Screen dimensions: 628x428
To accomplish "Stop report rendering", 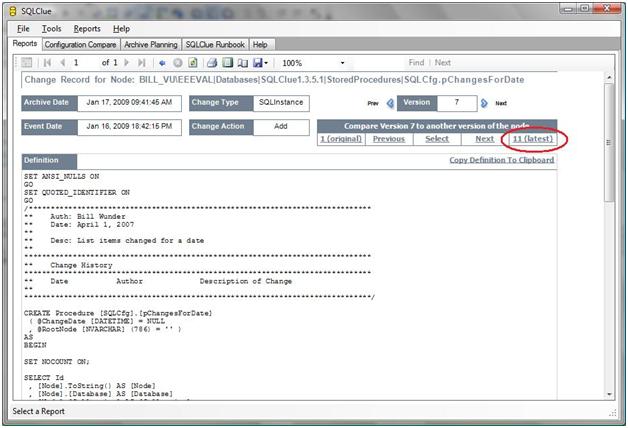I will (178, 63).
